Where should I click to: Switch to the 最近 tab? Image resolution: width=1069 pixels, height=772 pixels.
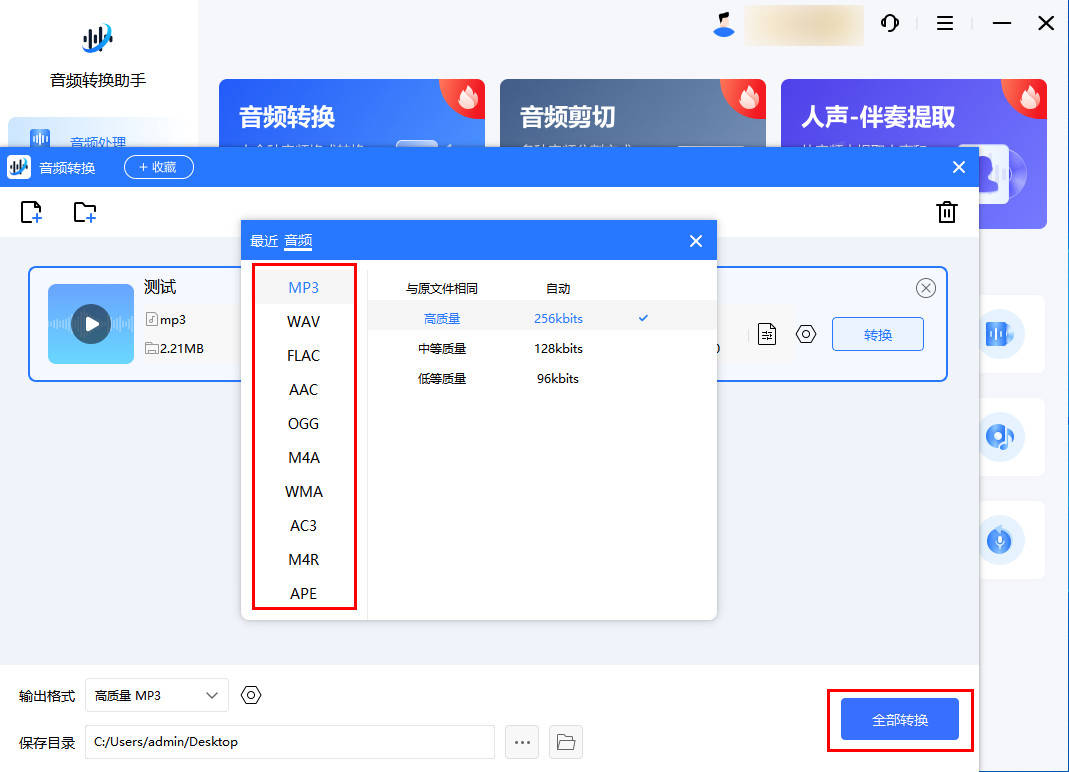264,241
